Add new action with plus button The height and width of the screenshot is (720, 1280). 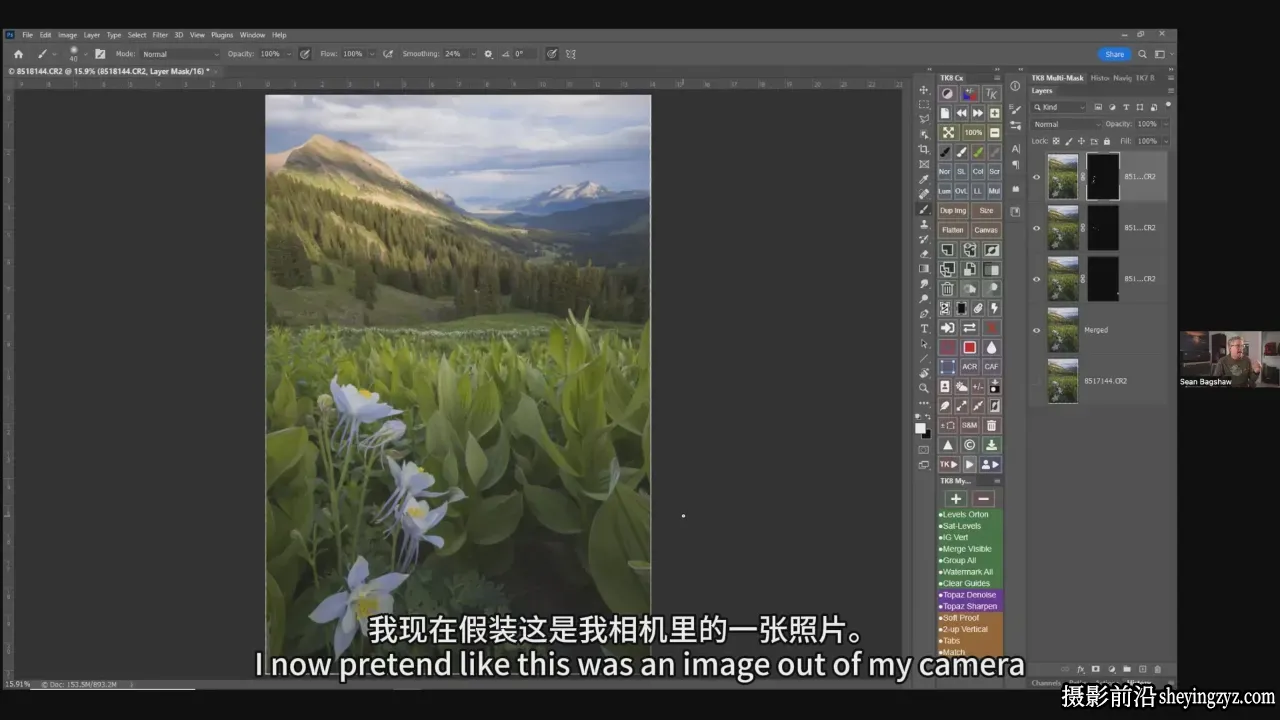pyautogui.click(x=956, y=499)
